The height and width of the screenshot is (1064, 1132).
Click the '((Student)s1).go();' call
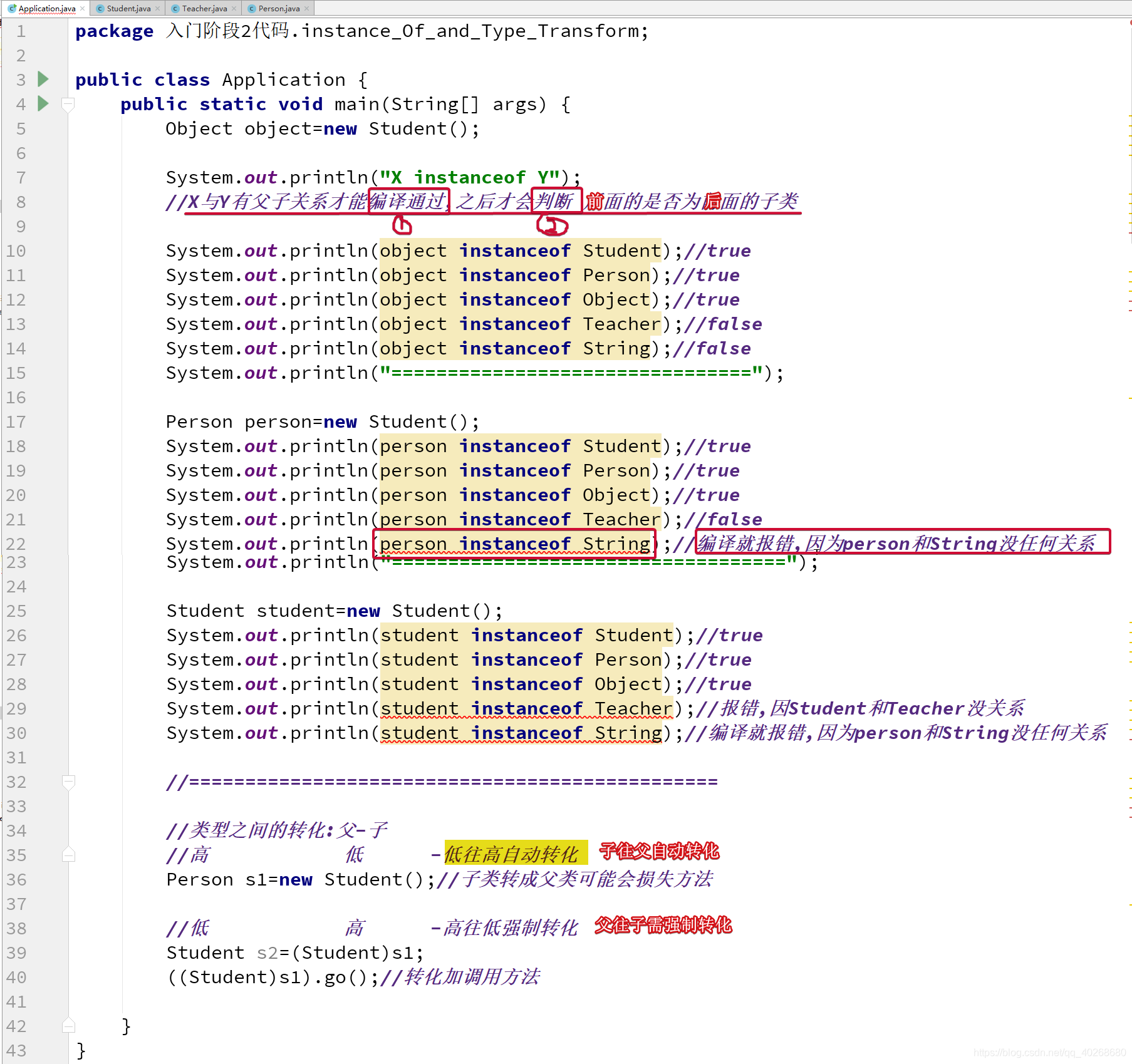[x=273, y=977]
